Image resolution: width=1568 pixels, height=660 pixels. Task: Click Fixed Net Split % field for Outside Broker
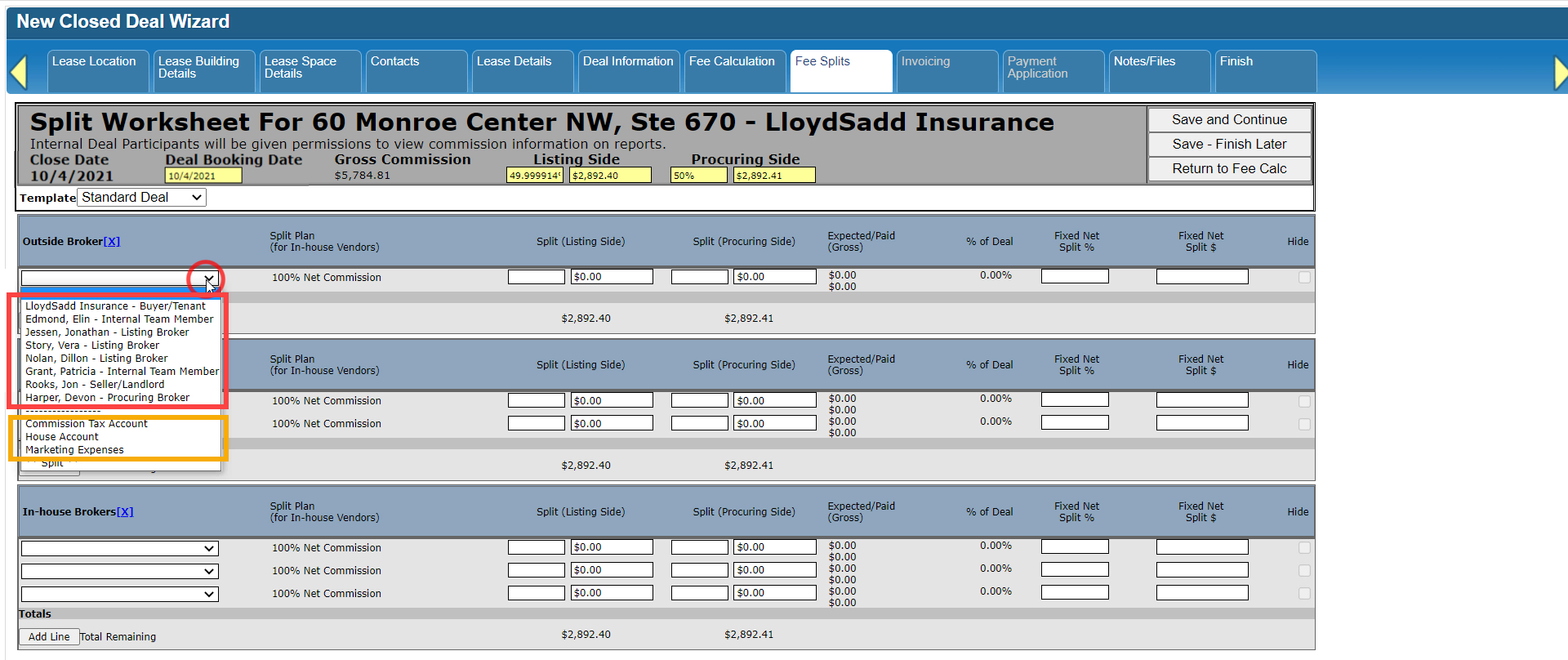[1075, 277]
